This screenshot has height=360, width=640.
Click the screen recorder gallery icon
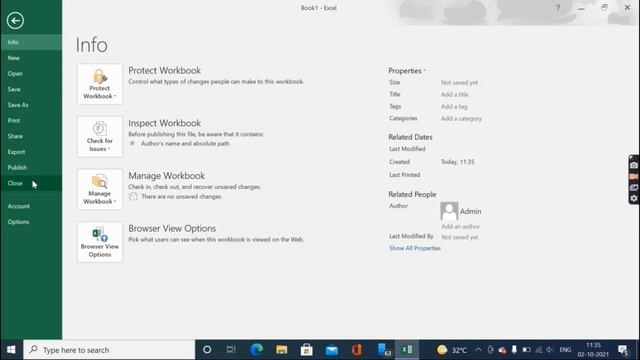tap(634, 187)
